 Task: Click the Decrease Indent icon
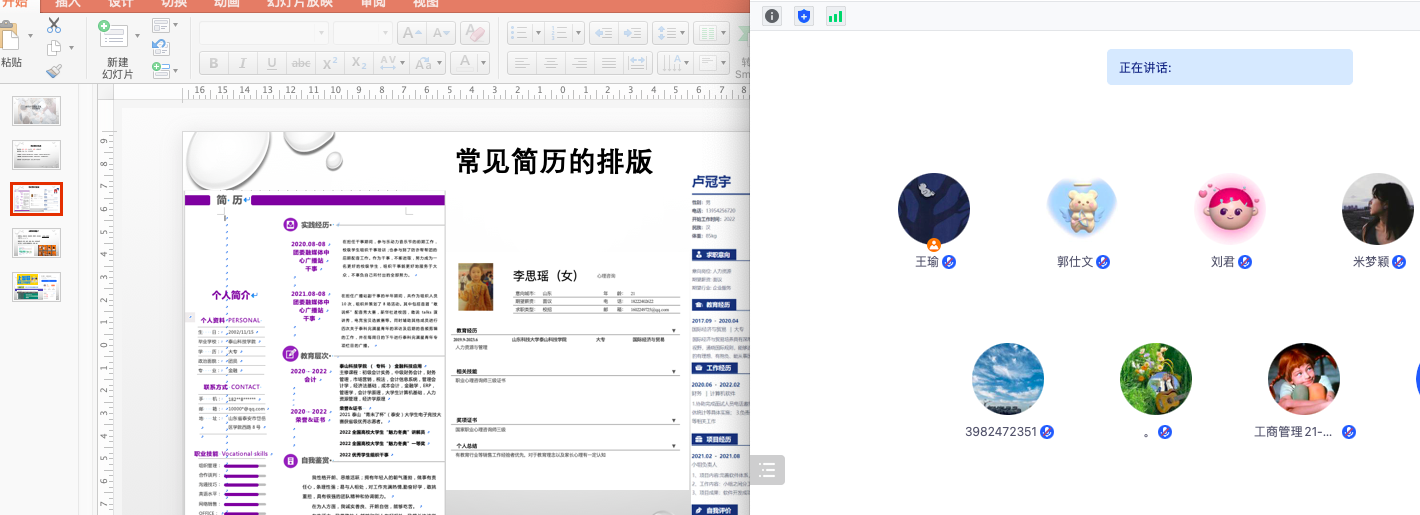point(604,32)
